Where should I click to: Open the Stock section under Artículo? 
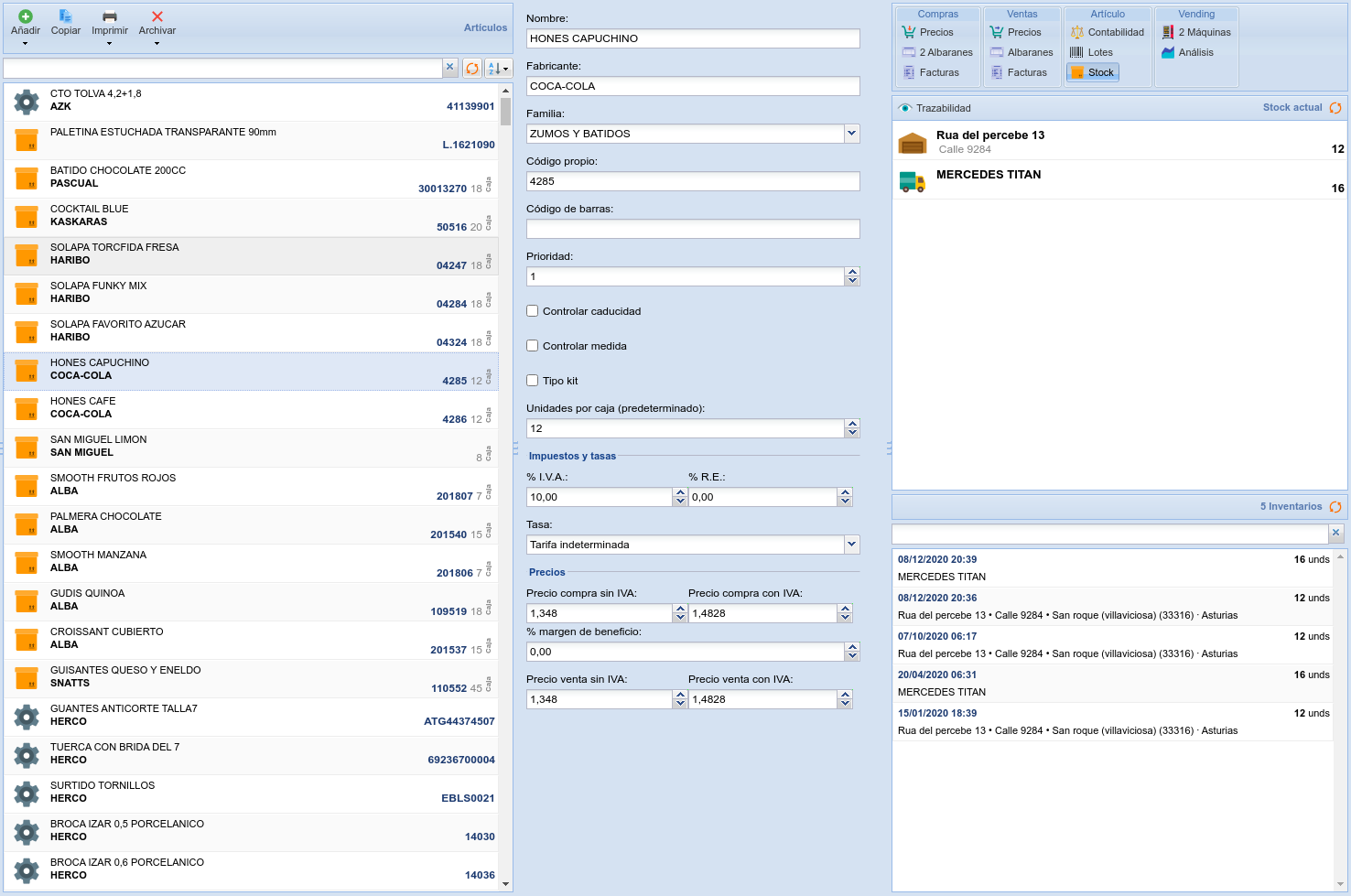tap(1092, 72)
